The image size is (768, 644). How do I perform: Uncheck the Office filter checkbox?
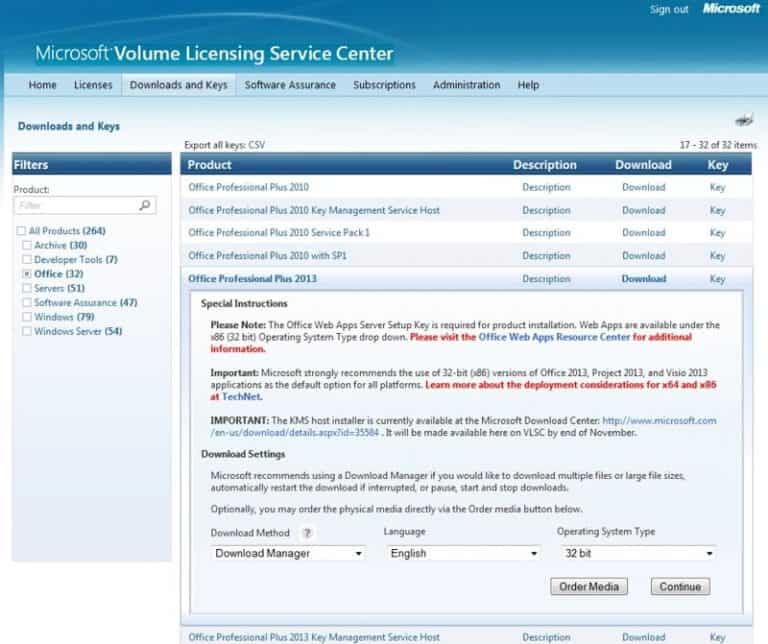27,274
